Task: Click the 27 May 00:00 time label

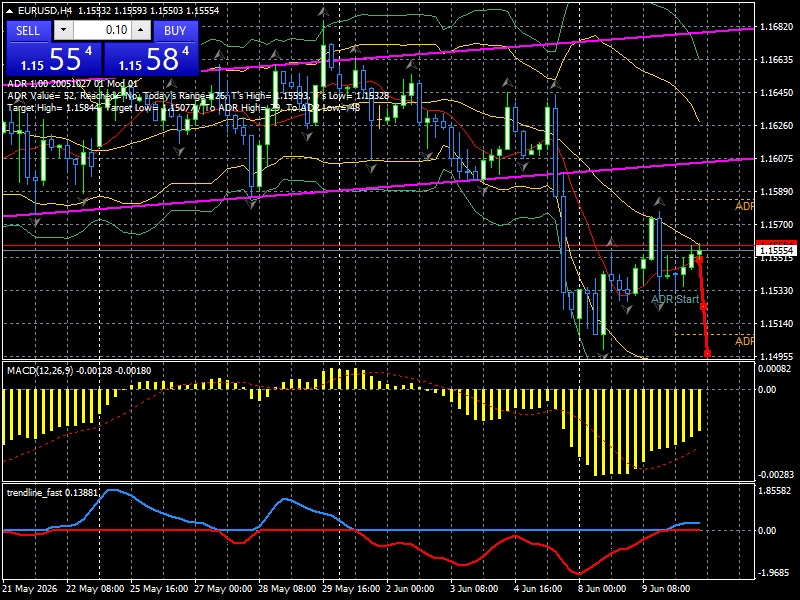Action: tap(223, 588)
